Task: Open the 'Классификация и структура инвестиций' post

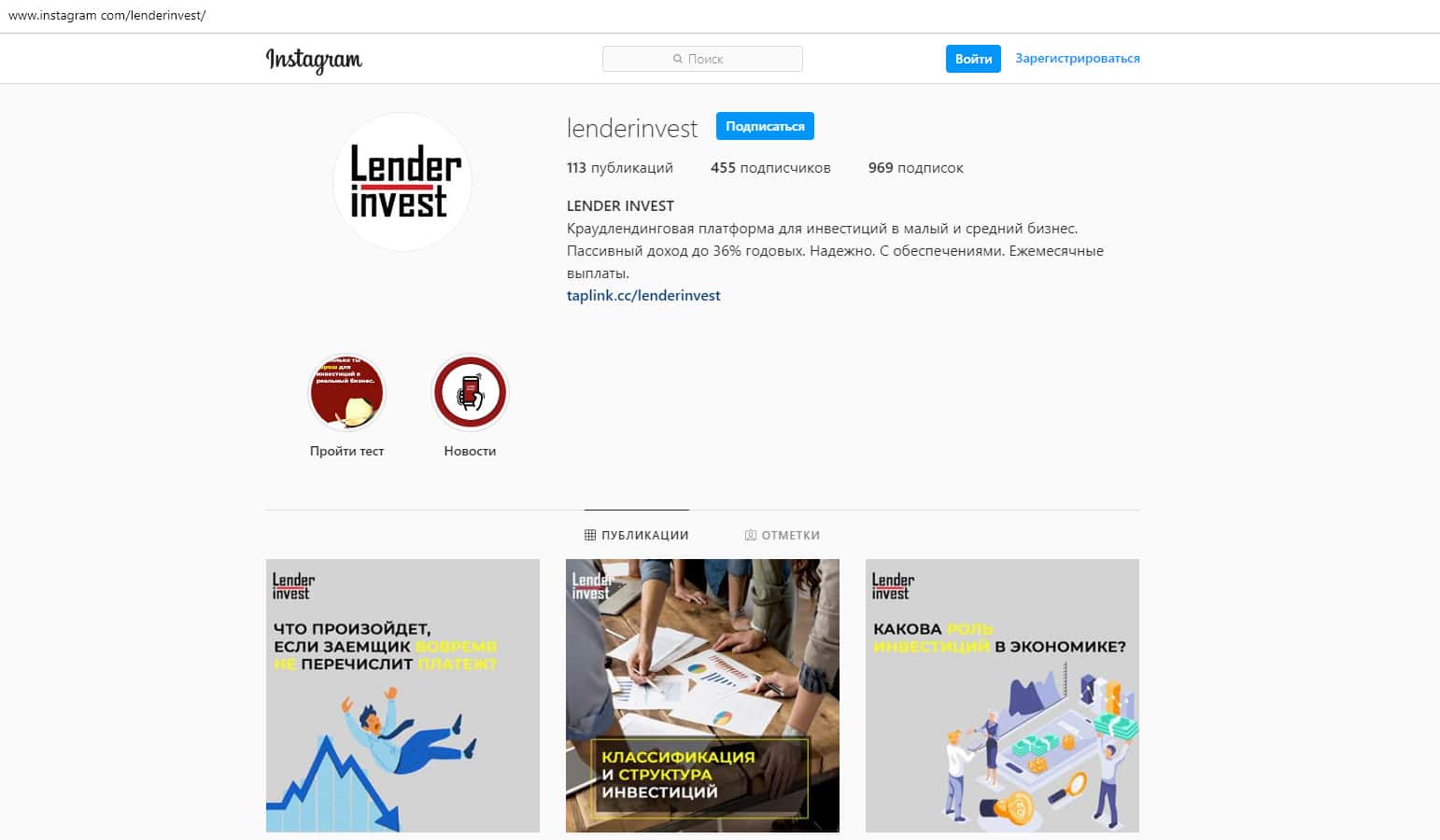Action: point(702,695)
